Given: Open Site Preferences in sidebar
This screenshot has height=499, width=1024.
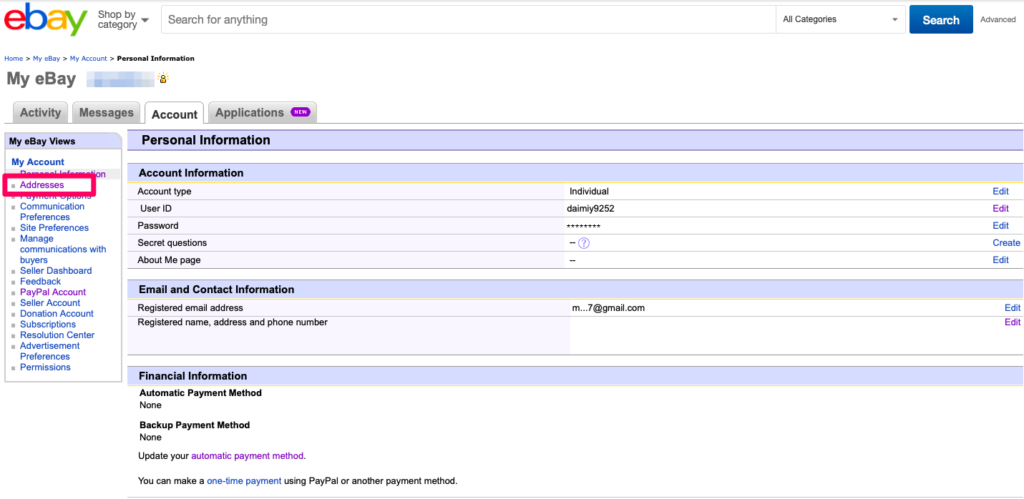Looking at the screenshot, I should tap(54, 228).
